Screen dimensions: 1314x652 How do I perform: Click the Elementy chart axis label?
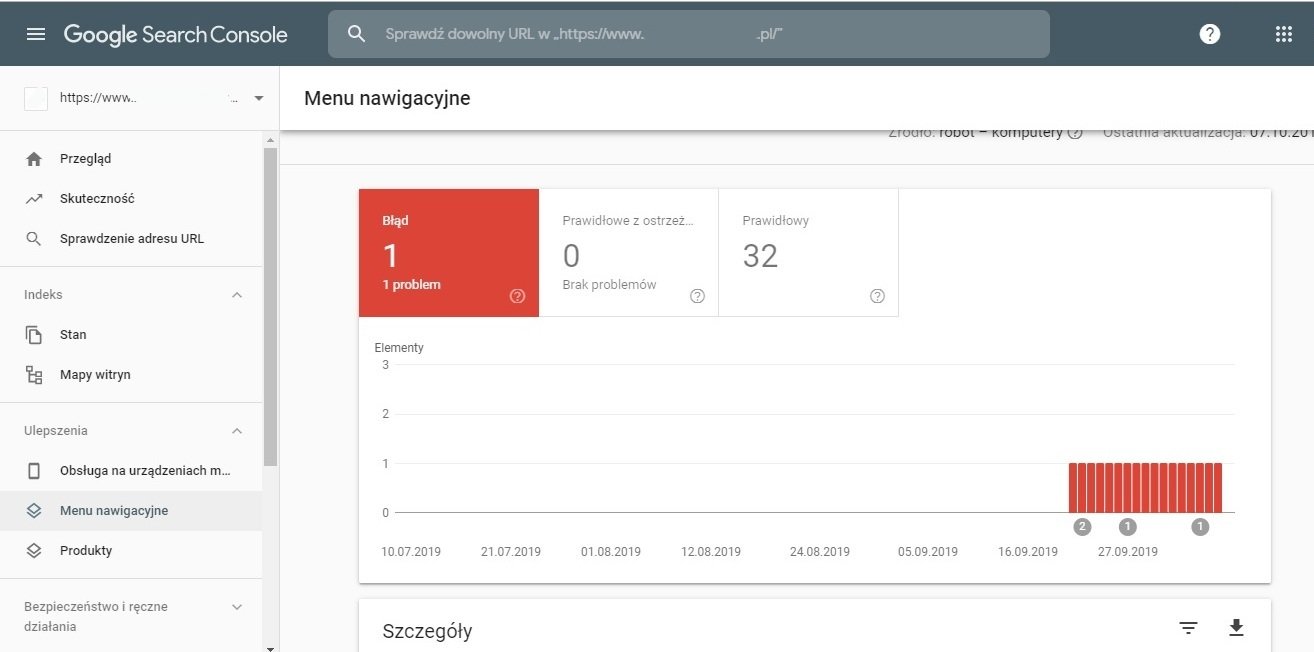[399, 348]
